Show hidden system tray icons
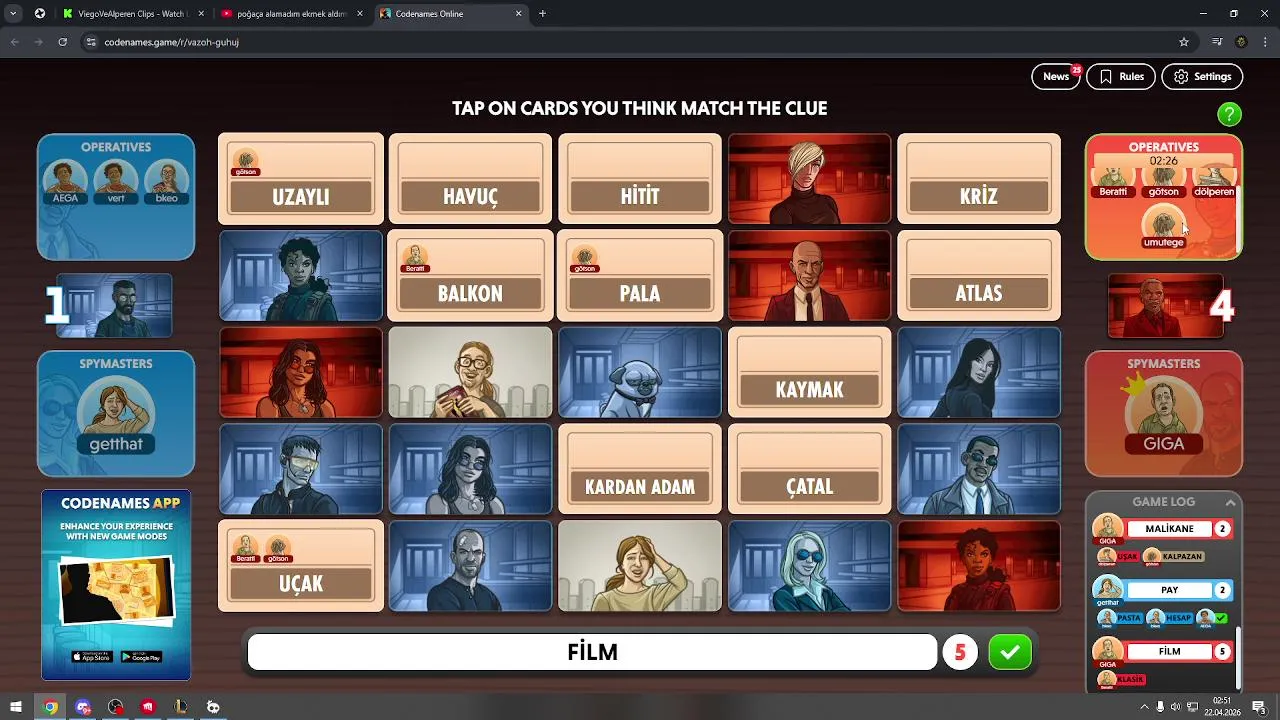 click(x=1144, y=707)
